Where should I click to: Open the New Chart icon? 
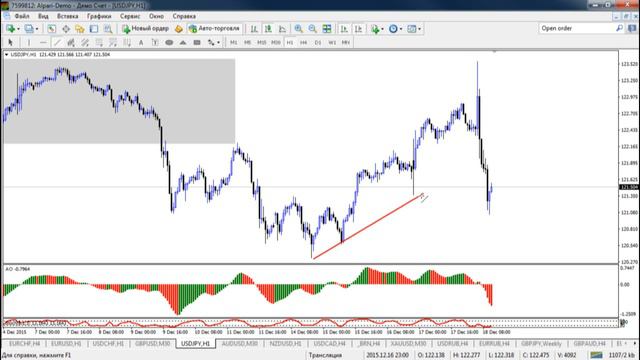click(x=10, y=29)
